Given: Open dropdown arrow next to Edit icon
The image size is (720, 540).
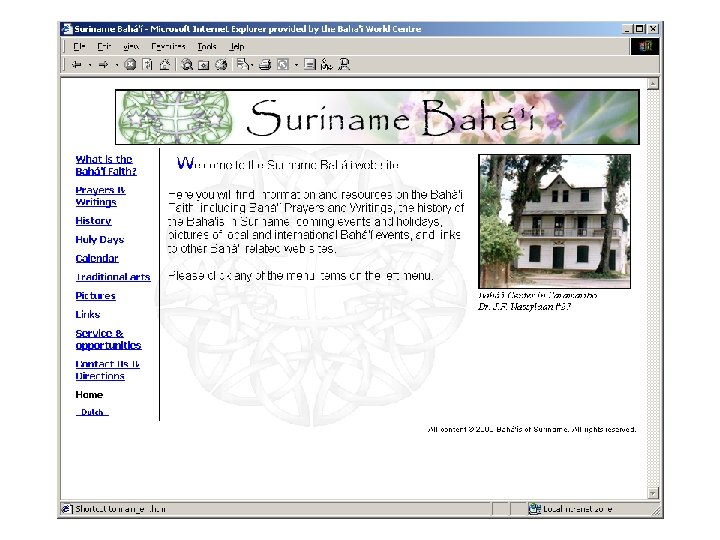Looking at the screenshot, I should [x=296, y=65].
